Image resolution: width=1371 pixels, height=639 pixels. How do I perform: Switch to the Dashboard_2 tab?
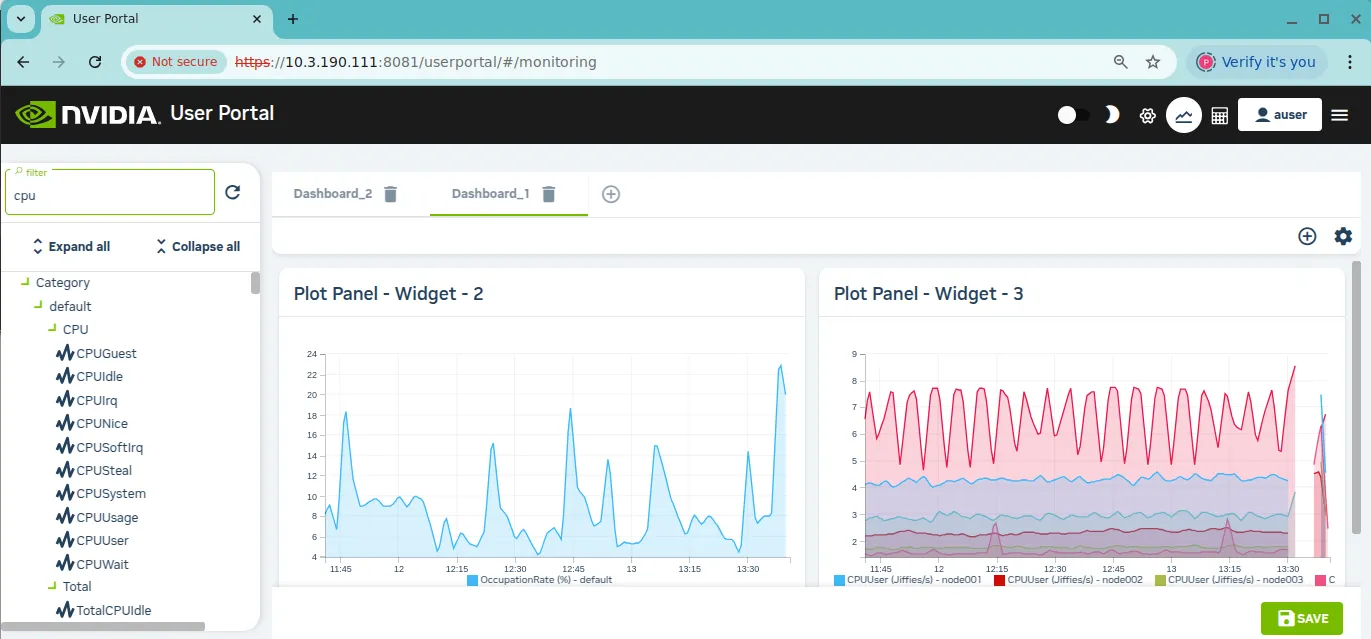coord(333,194)
